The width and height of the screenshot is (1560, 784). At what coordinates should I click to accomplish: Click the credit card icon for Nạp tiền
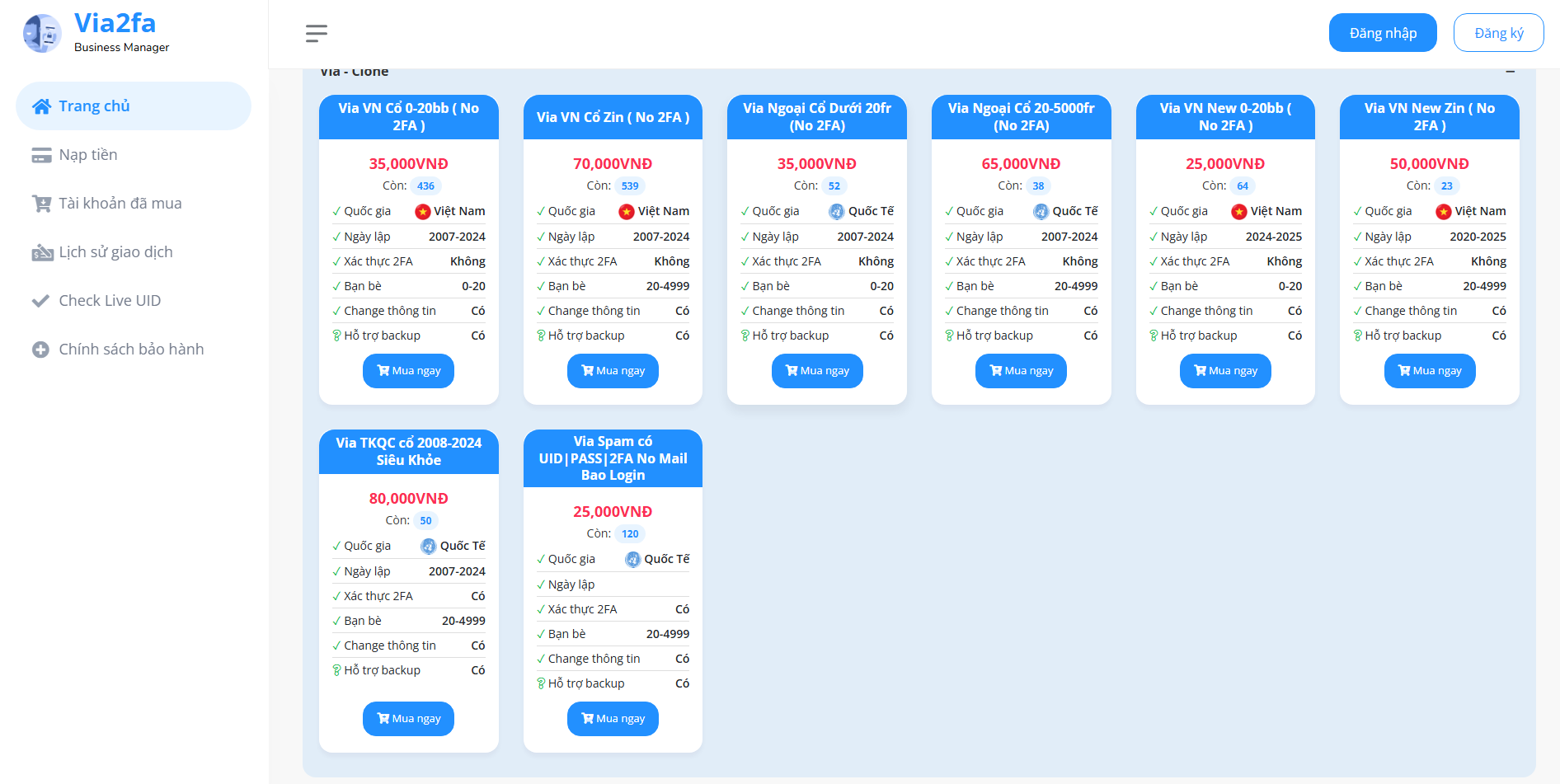pyautogui.click(x=41, y=156)
